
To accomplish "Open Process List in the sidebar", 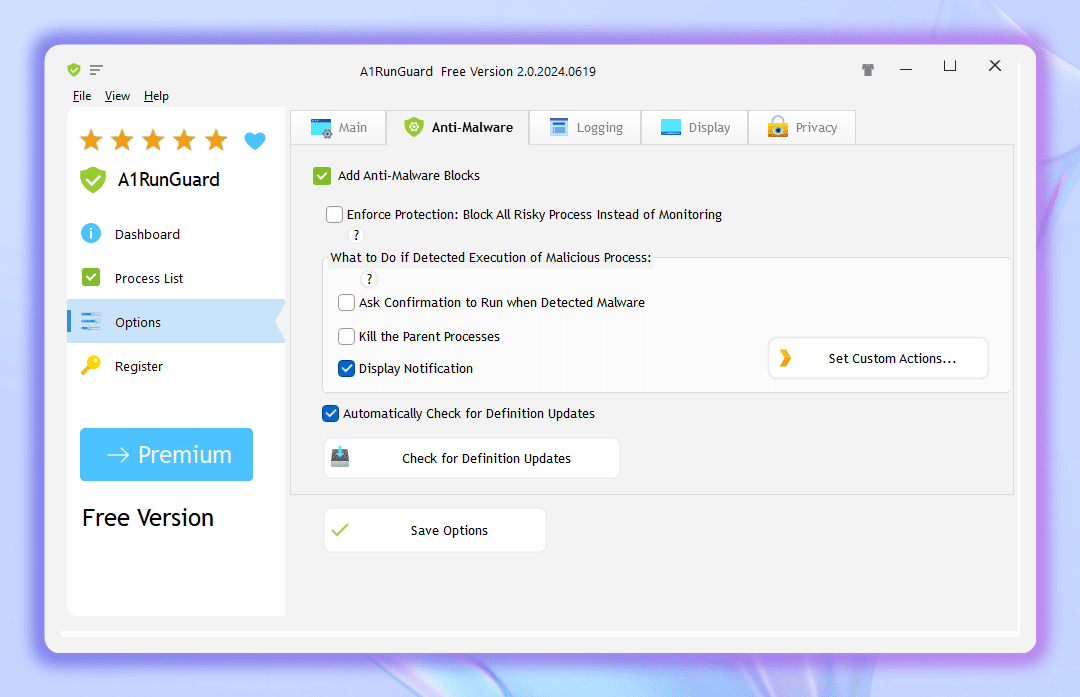I will tap(149, 278).
